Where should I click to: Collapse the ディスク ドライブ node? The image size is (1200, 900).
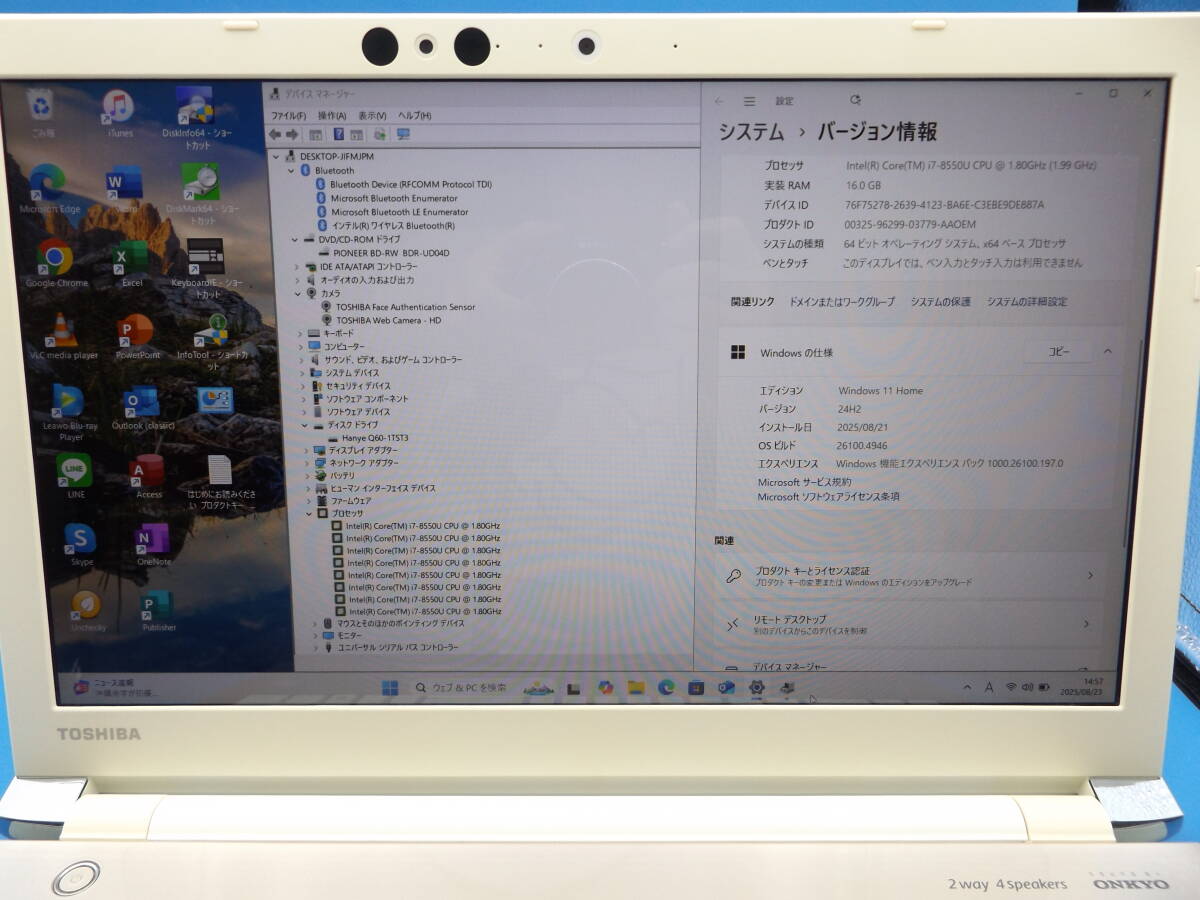[304, 425]
